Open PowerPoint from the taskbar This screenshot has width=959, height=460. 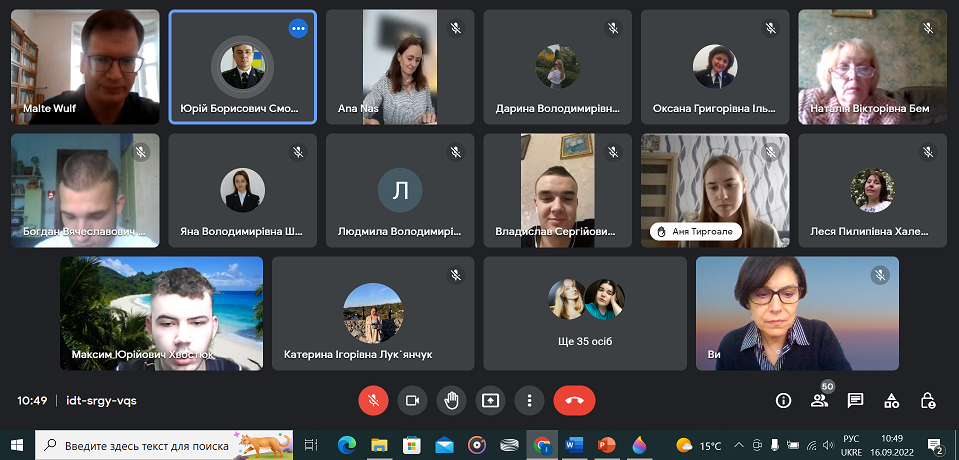606,445
